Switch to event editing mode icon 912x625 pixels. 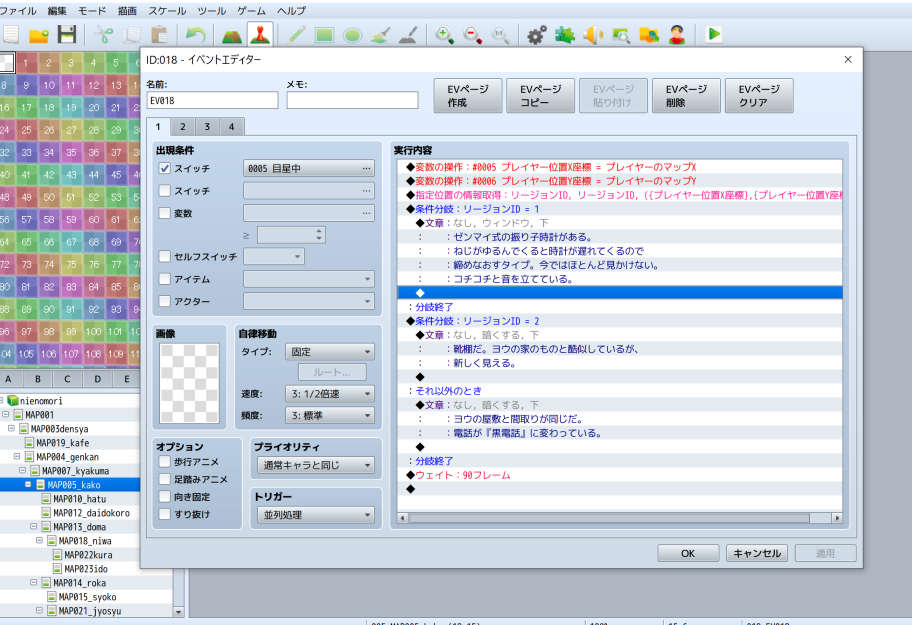click(259, 35)
